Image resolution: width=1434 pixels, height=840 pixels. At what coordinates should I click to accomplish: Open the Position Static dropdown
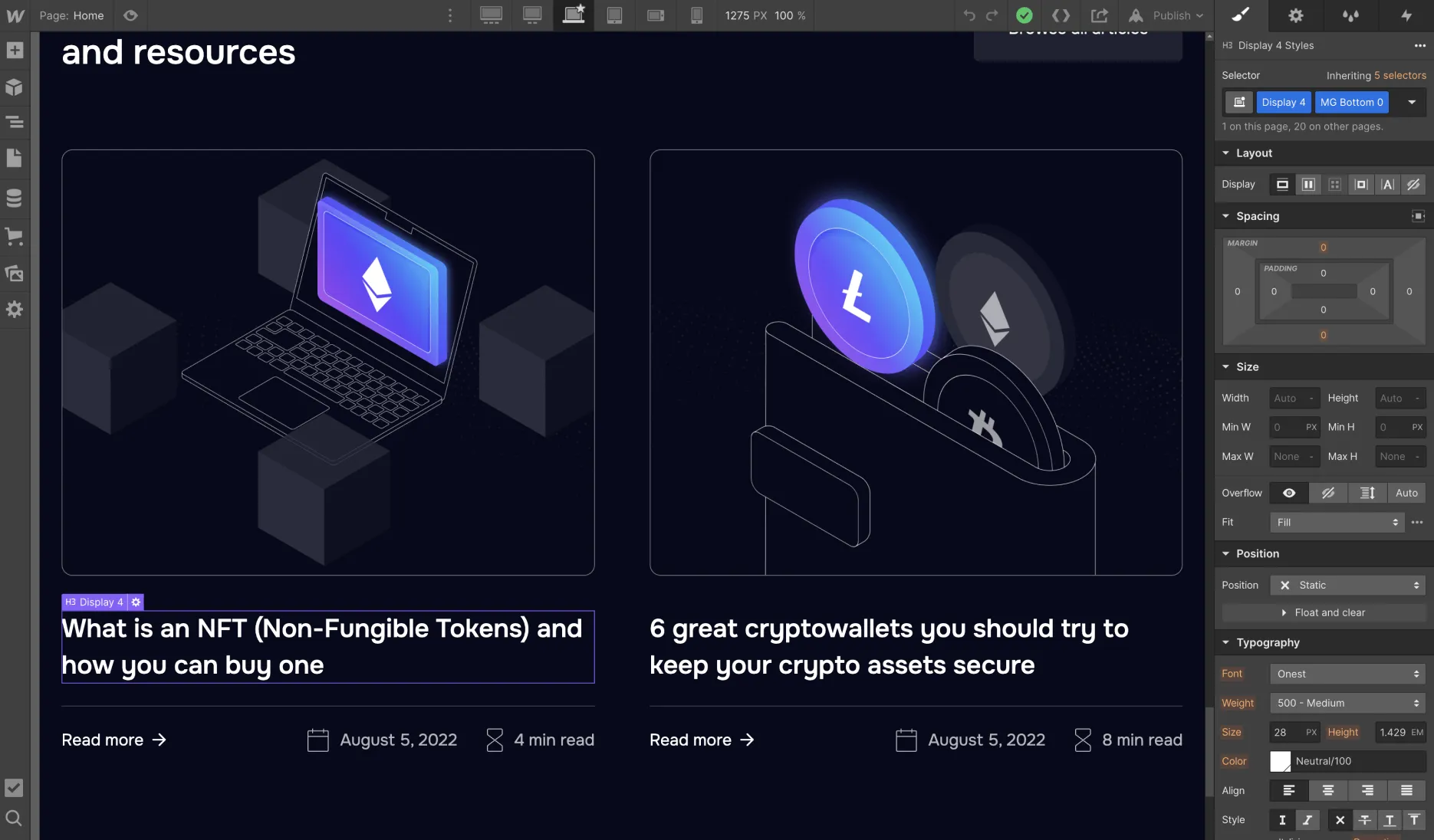[1347, 585]
